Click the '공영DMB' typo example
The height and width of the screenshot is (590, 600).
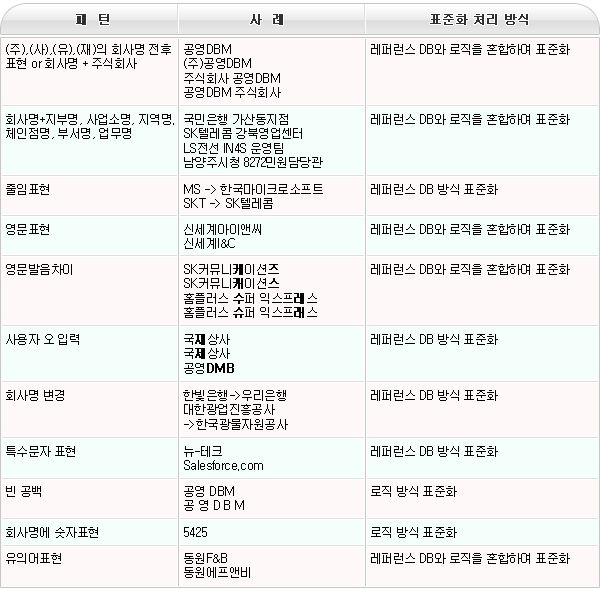pyautogui.click(x=209, y=368)
